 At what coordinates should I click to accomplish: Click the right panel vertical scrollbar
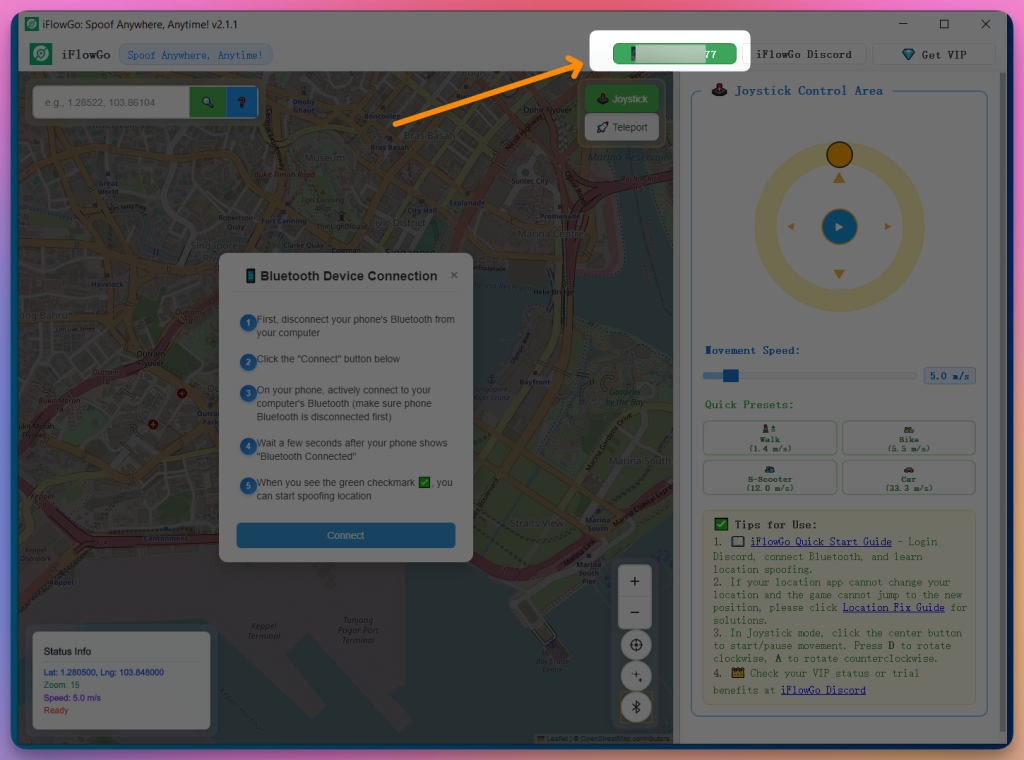[1003, 402]
